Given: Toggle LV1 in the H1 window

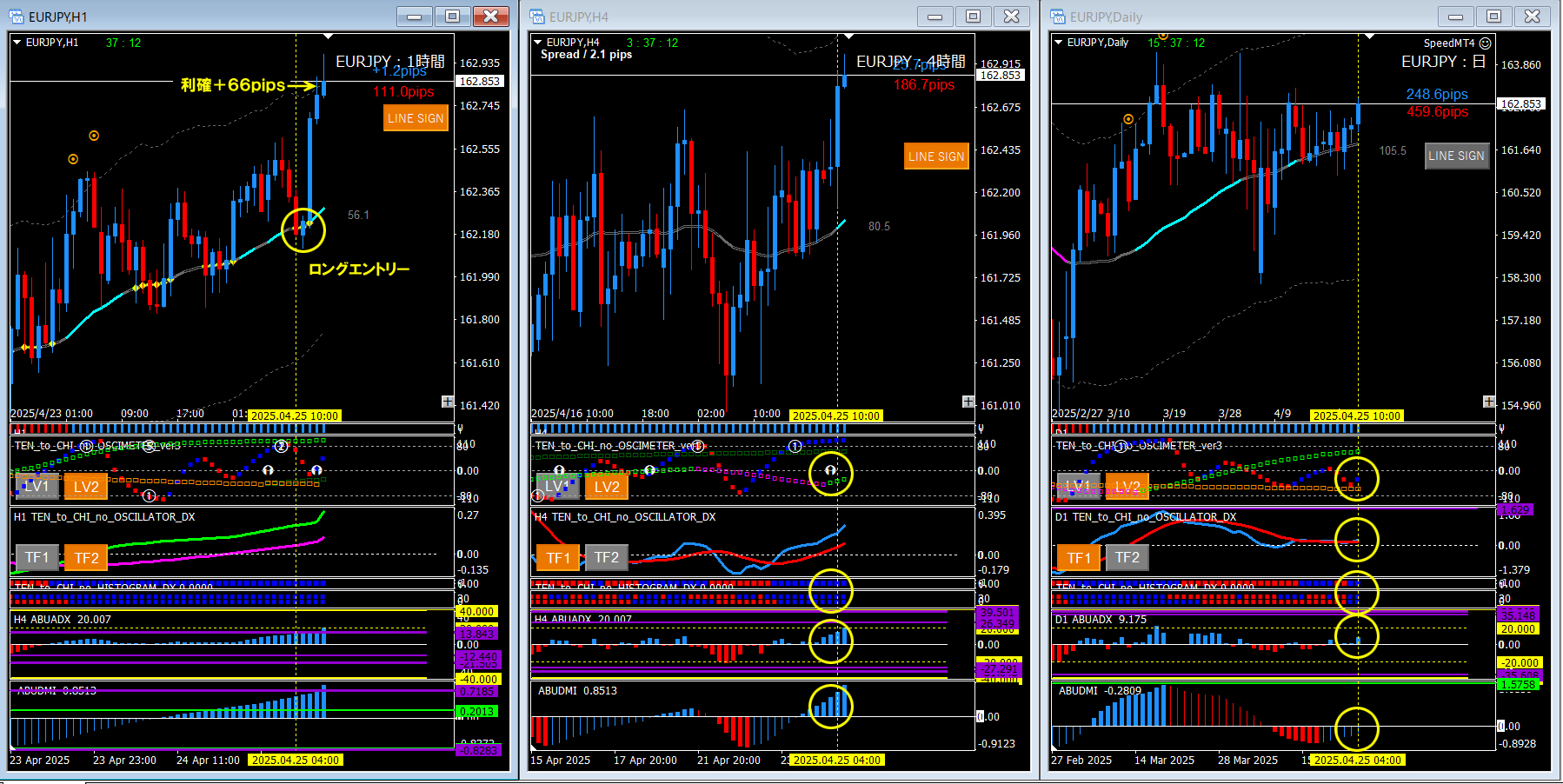Looking at the screenshot, I should tap(37, 487).
